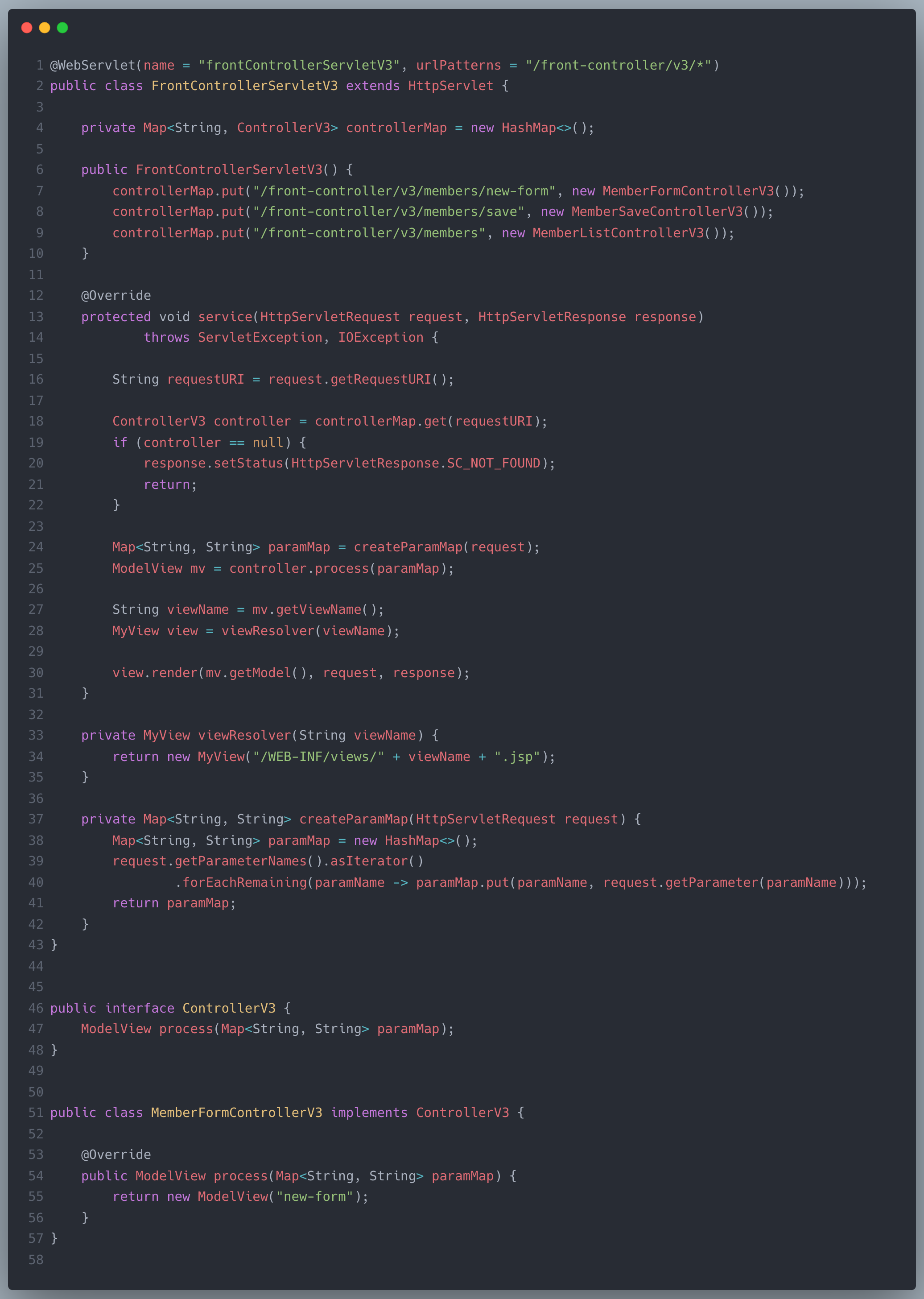Click the controllerMap field declaration on line 4
This screenshot has width=924, height=1299.
396,128
